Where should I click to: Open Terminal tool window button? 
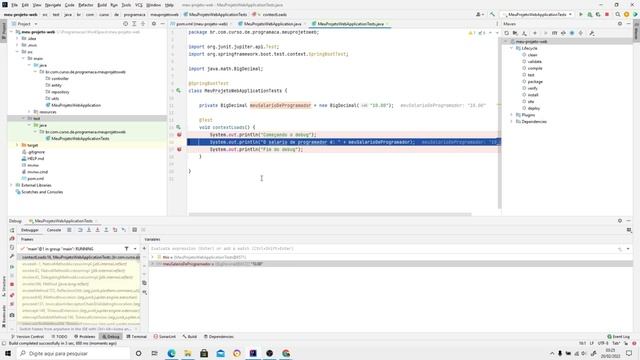pyautogui.click(x=136, y=337)
